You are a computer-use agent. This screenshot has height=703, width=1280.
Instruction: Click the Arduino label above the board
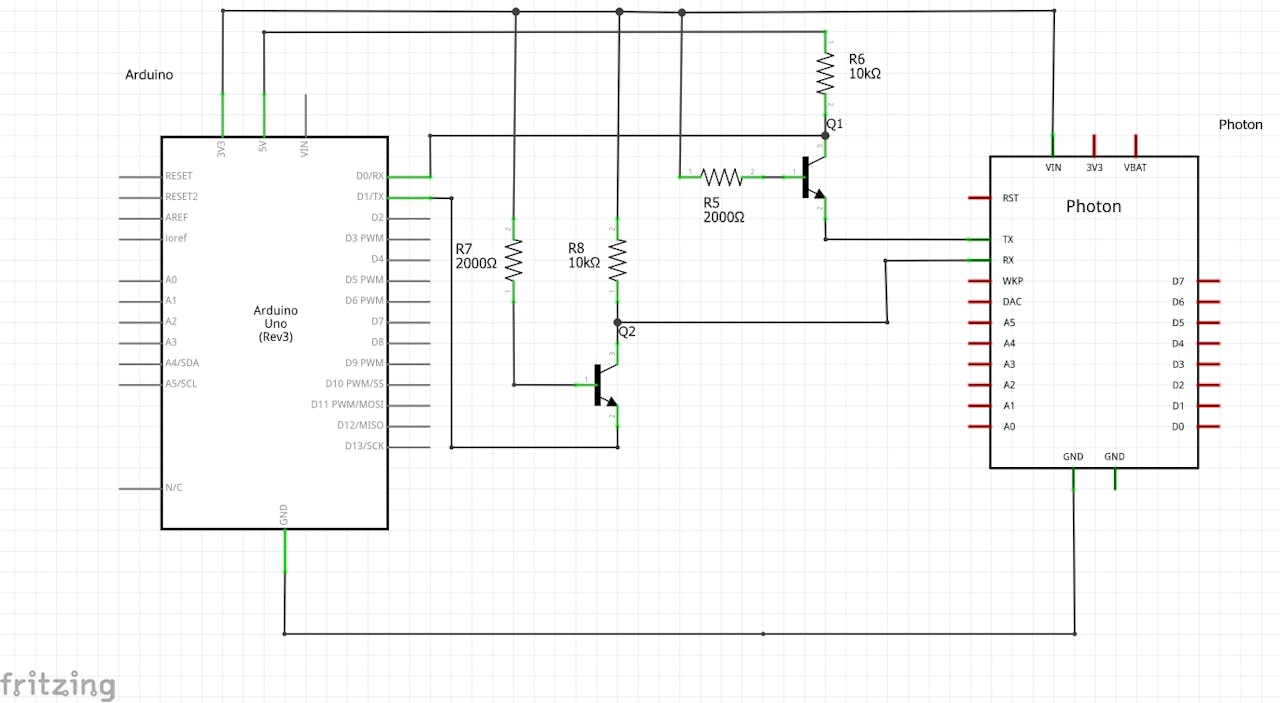coord(149,75)
